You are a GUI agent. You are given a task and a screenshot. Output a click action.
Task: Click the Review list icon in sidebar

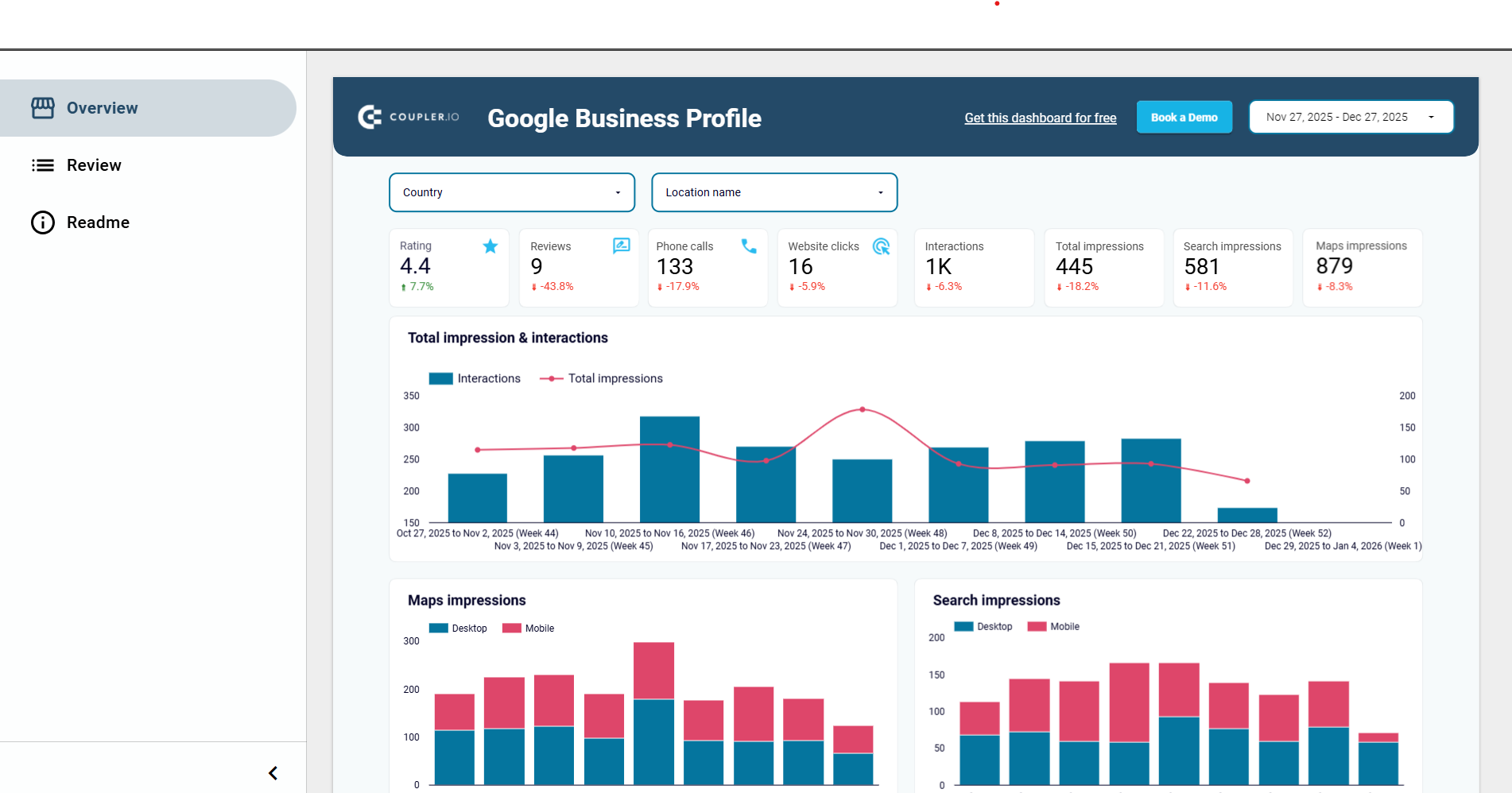click(x=43, y=164)
